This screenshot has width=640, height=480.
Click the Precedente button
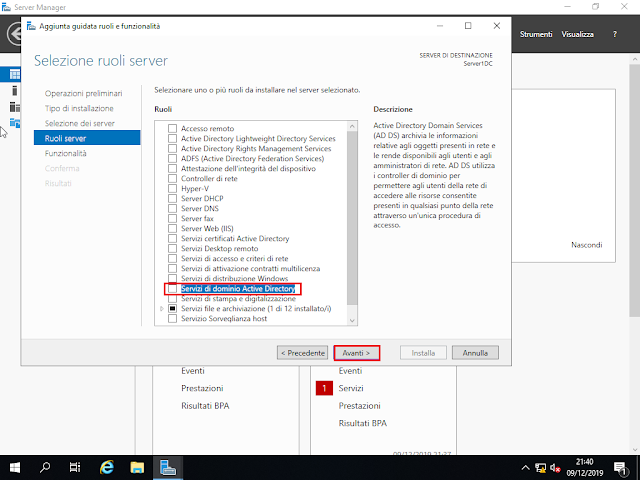302,353
